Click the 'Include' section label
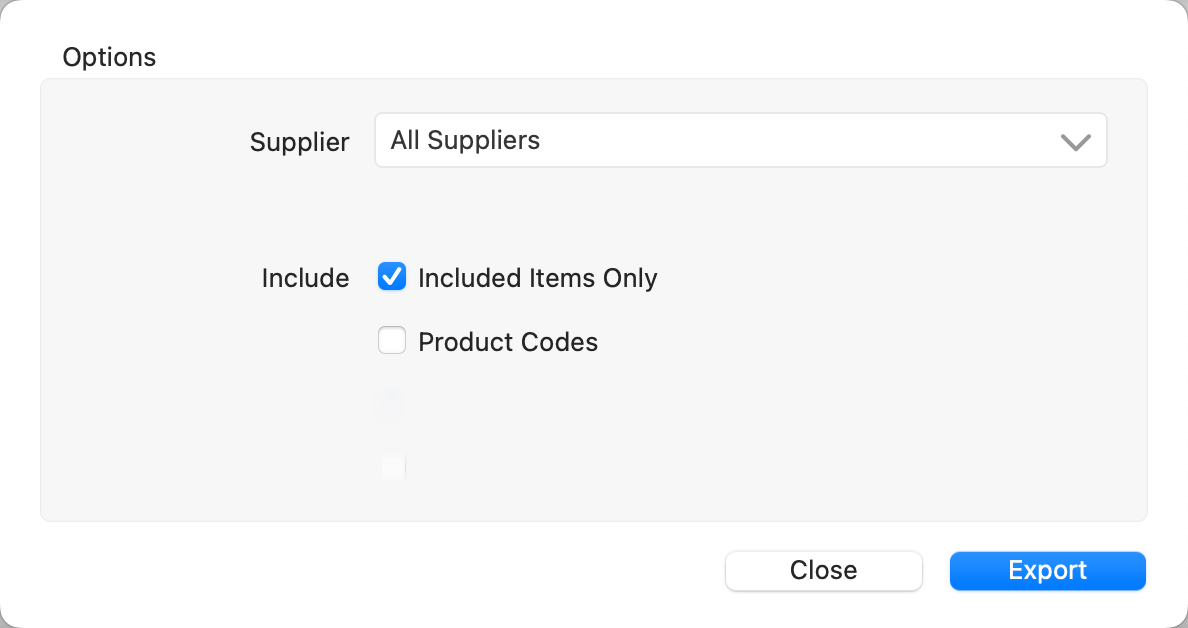This screenshot has width=1188, height=628. (x=305, y=278)
